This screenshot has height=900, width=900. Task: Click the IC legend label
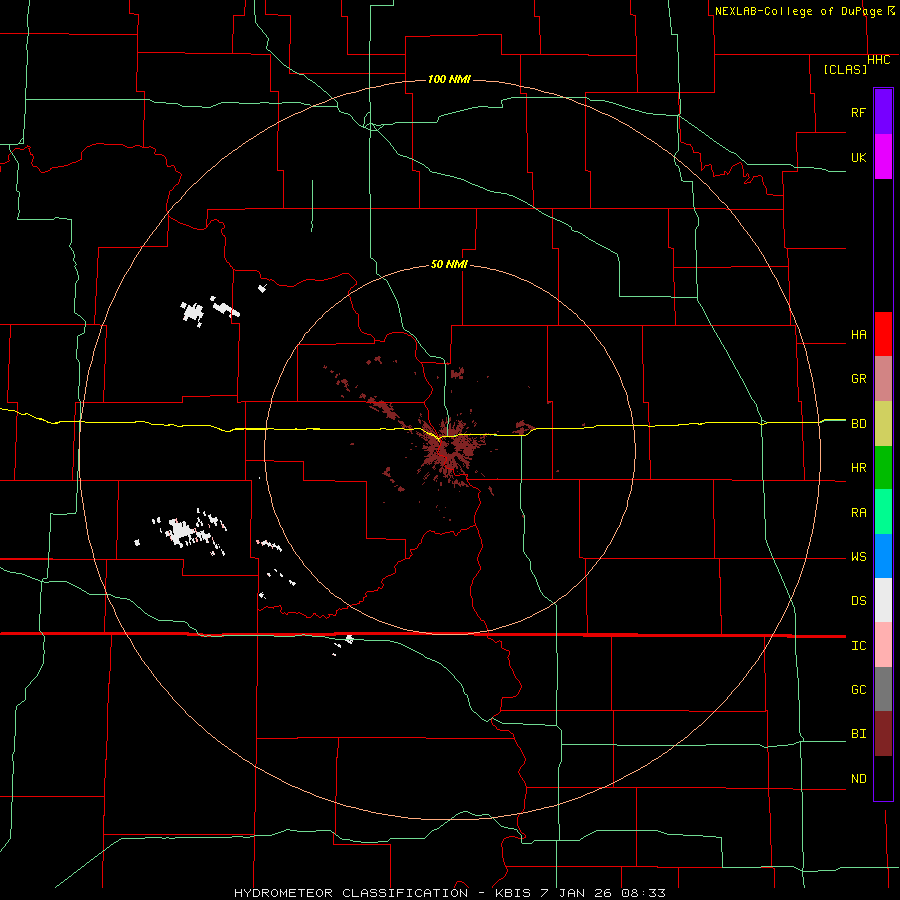(x=858, y=646)
